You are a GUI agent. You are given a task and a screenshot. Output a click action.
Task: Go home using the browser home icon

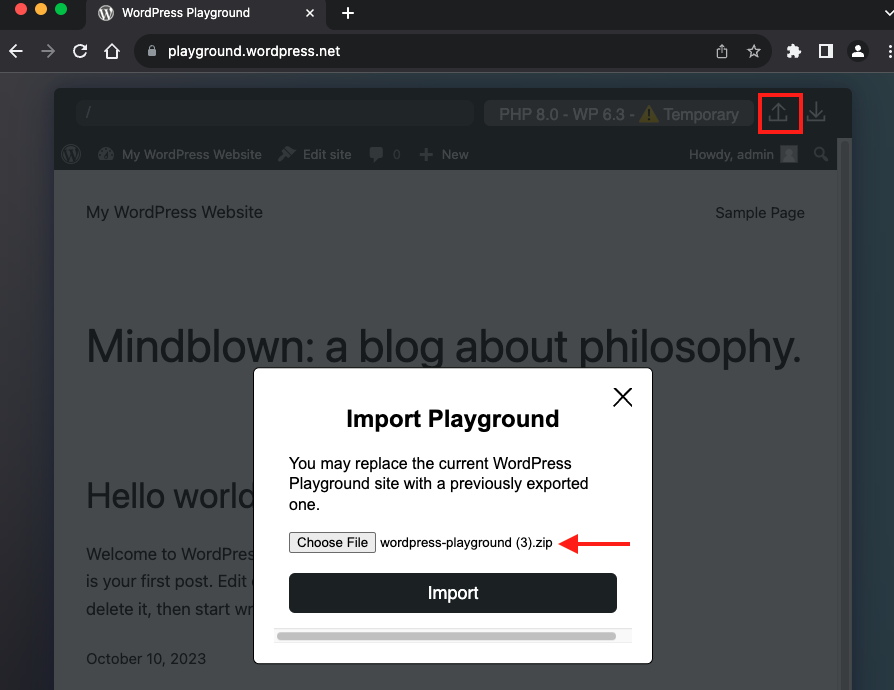click(x=113, y=51)
